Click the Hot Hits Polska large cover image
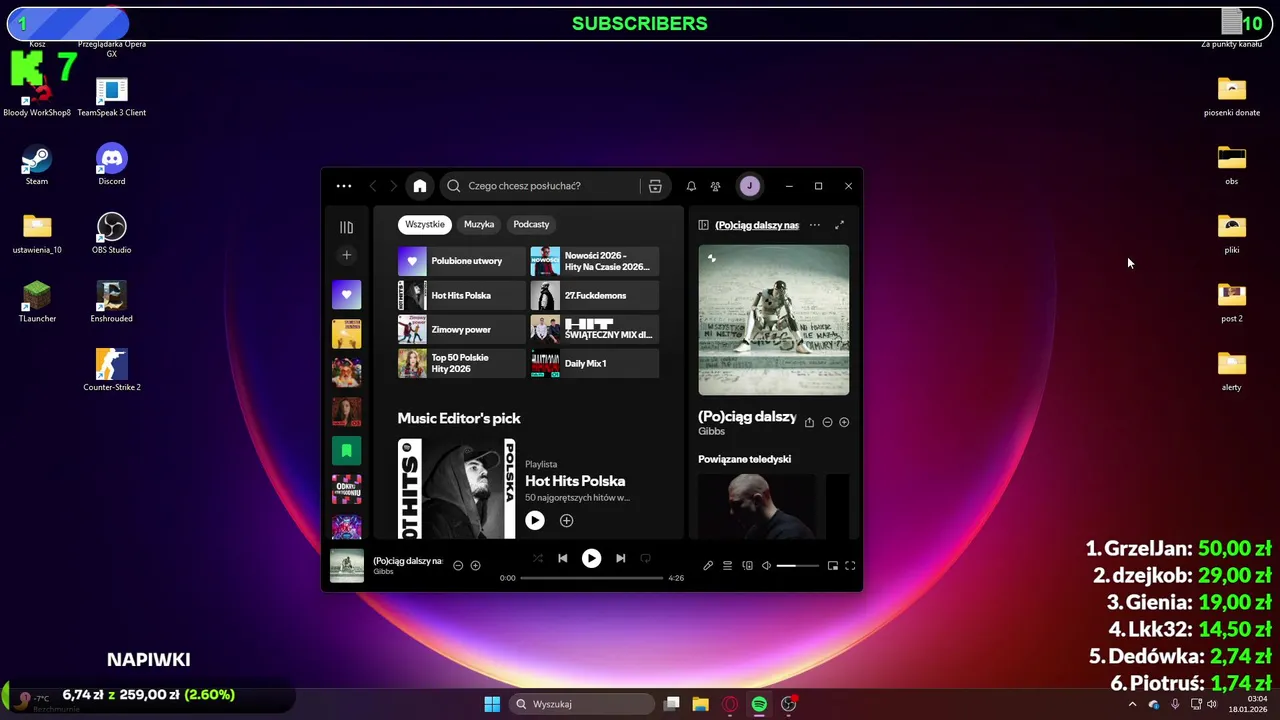The image size is (1280, 720). pos(457,489)
